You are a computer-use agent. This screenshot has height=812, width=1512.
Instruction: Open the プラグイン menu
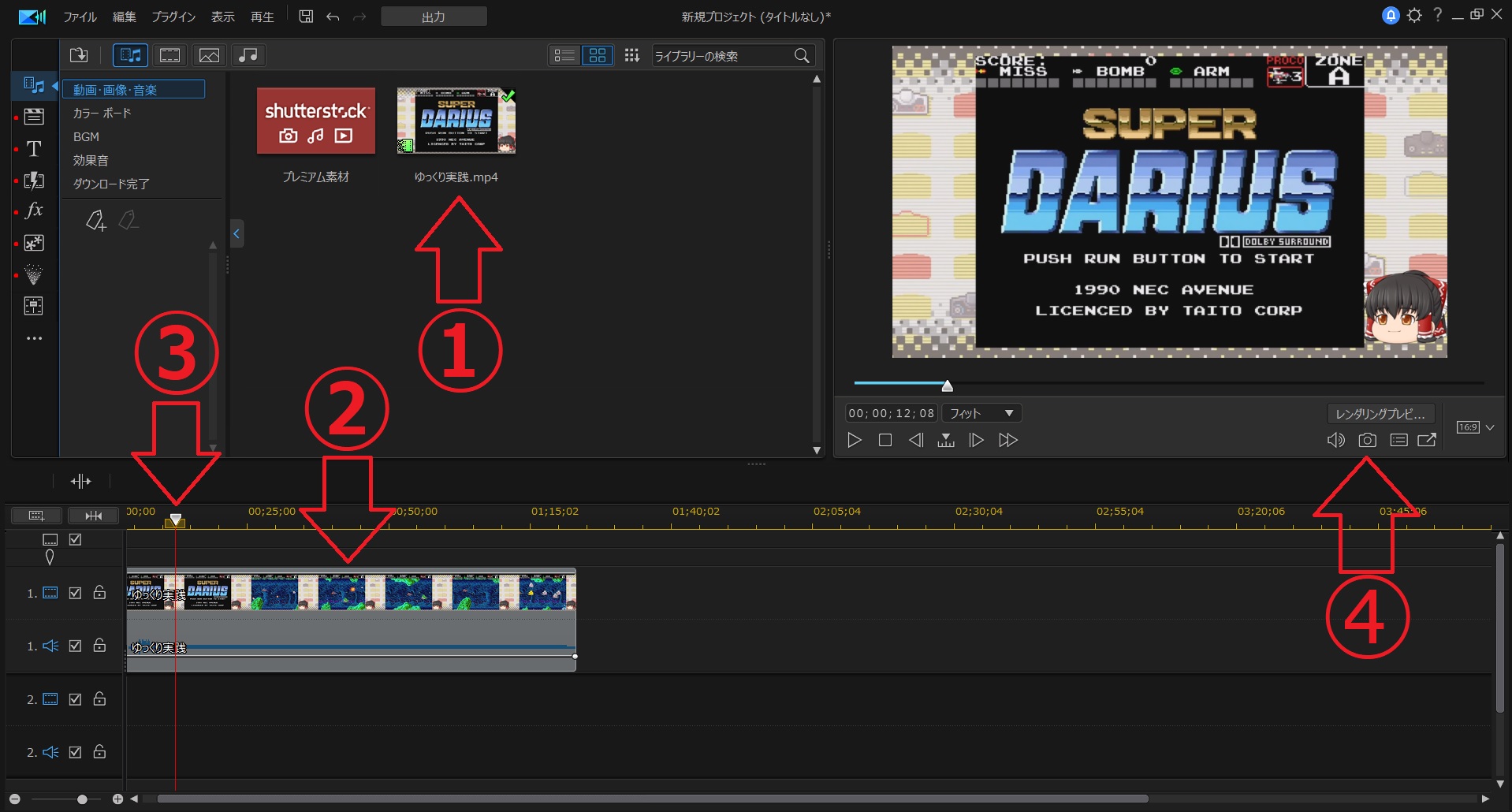(x=173, y=17)
